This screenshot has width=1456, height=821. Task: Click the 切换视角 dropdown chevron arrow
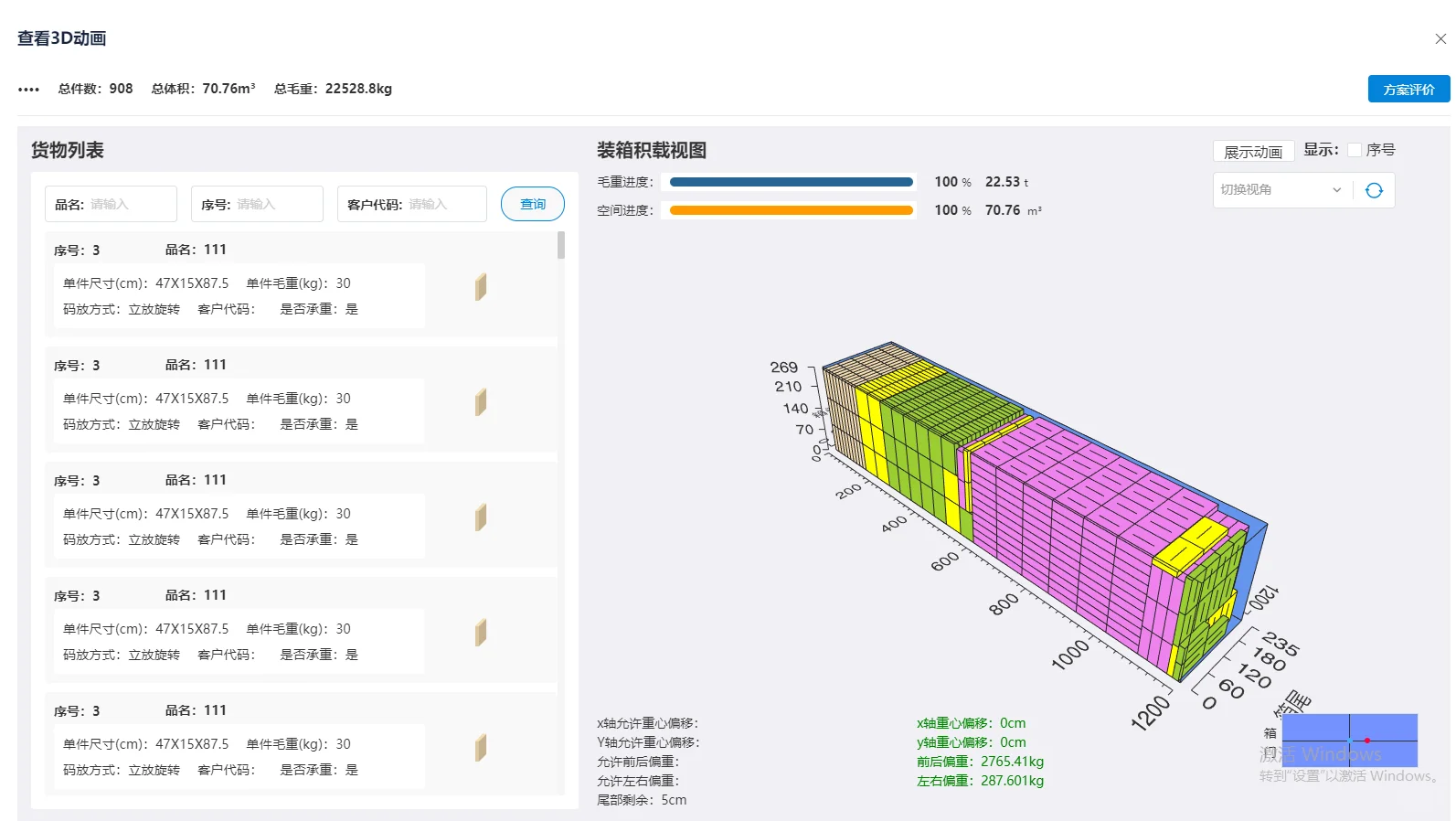(1336, 190)
